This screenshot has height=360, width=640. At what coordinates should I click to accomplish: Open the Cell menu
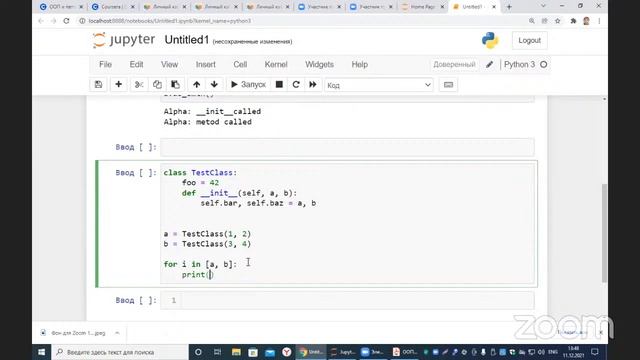[240, 64]
